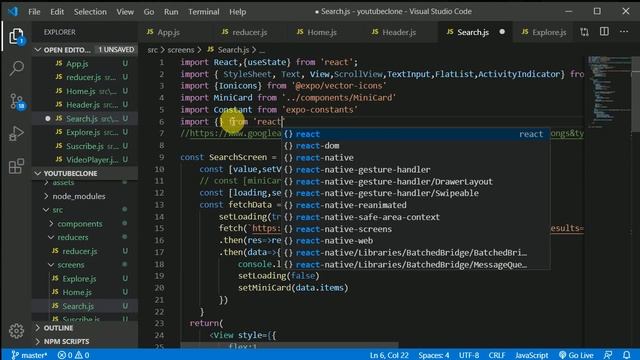Change language mode JavaScript
Screen dimensions: 640x360
pos(531,355)
